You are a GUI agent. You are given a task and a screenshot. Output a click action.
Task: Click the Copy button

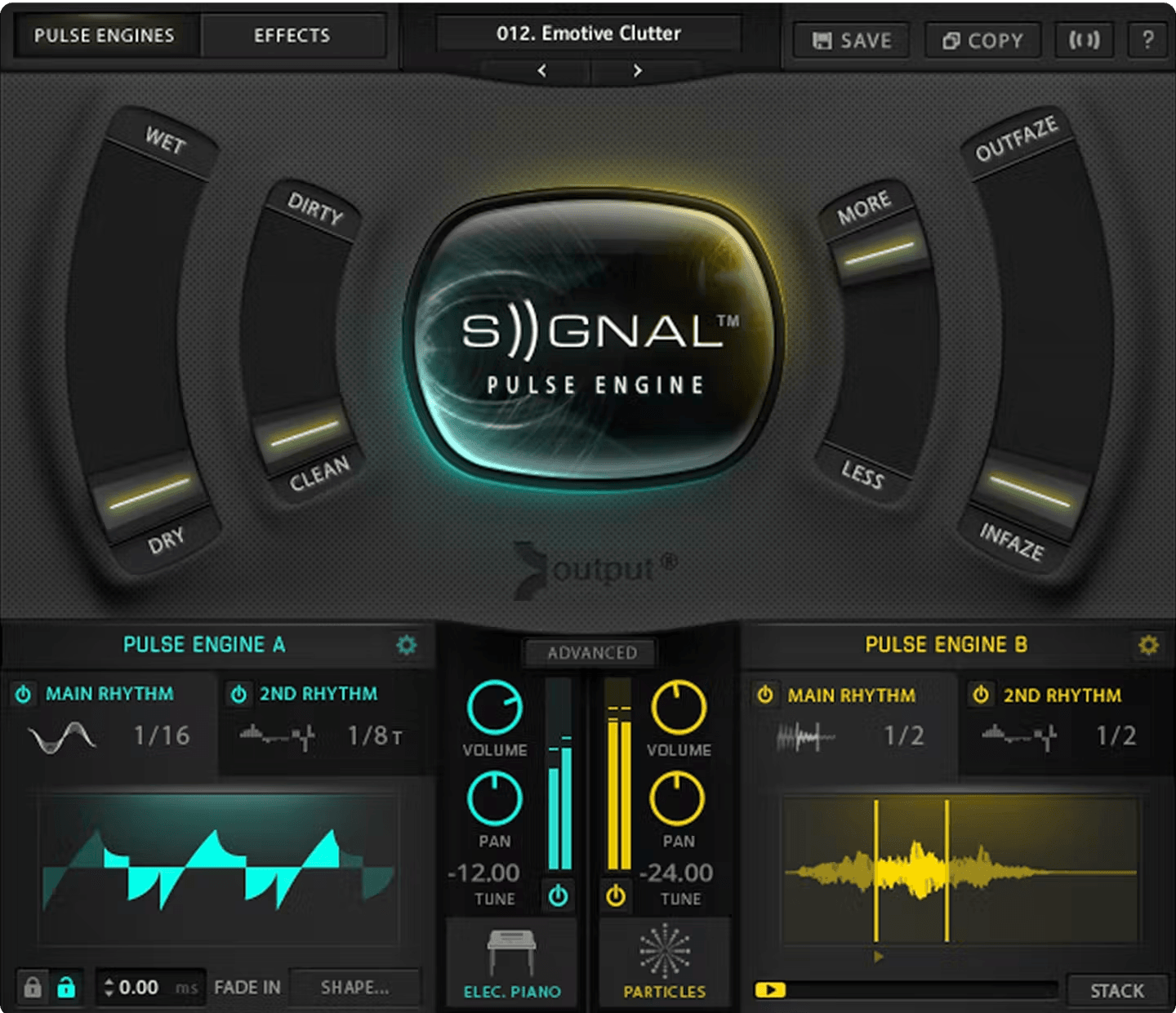coord(983,40)
